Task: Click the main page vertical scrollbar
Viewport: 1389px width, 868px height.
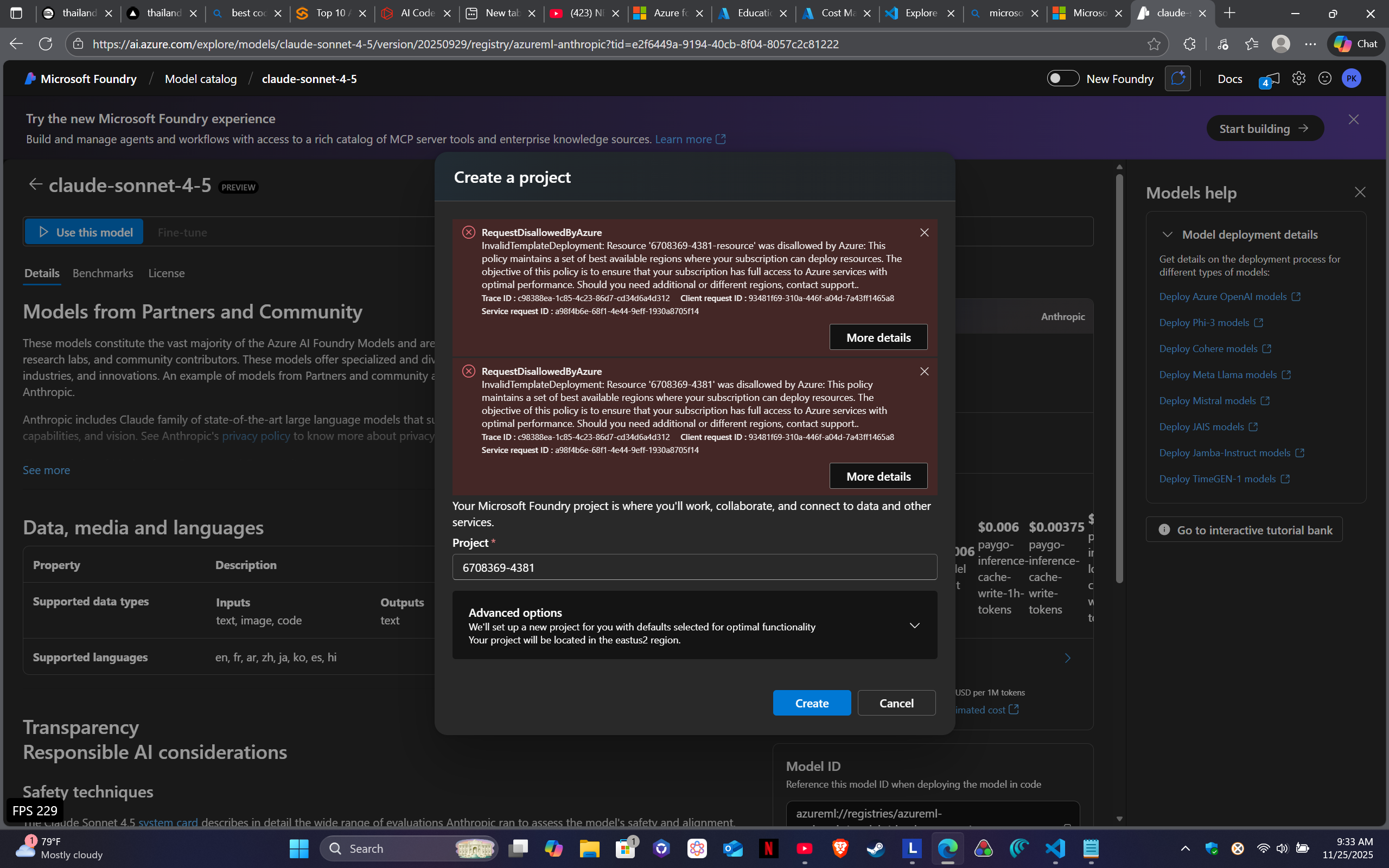Action: pyautogui.click(x=1119, y=379)
